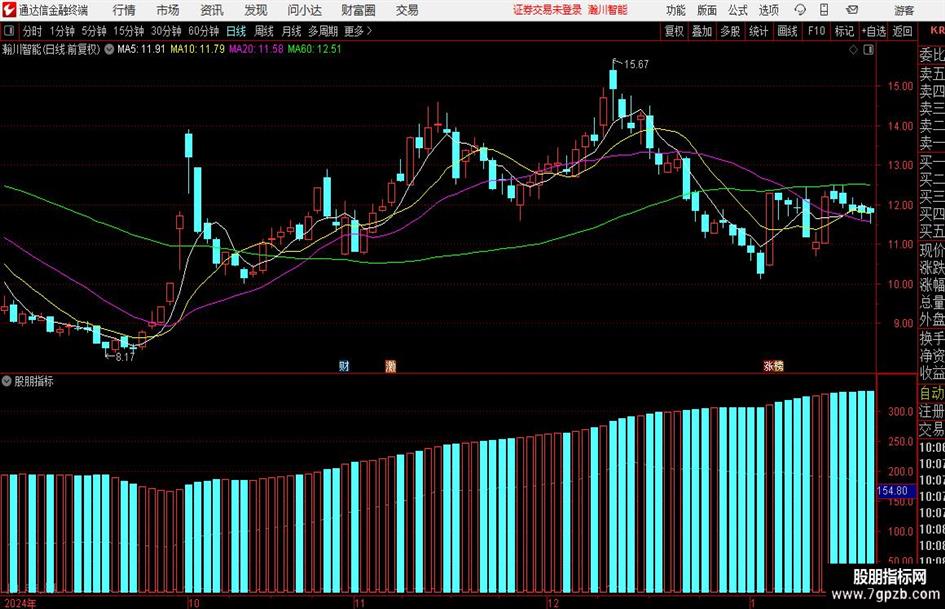Open the 问小达 menu
The image size is (945, 609).
tap(304, 10)
